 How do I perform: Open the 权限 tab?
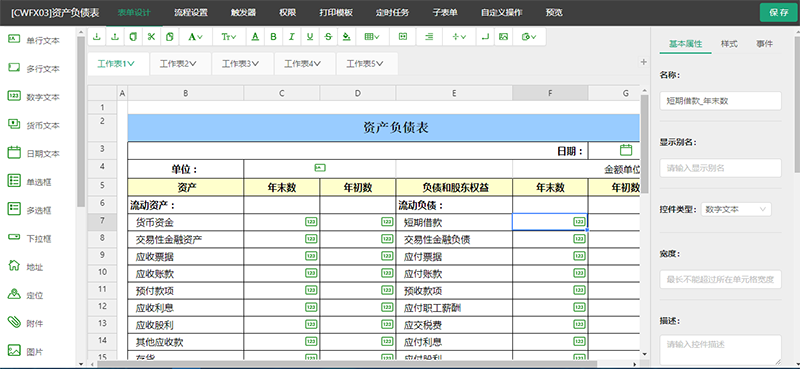(288, 13)
